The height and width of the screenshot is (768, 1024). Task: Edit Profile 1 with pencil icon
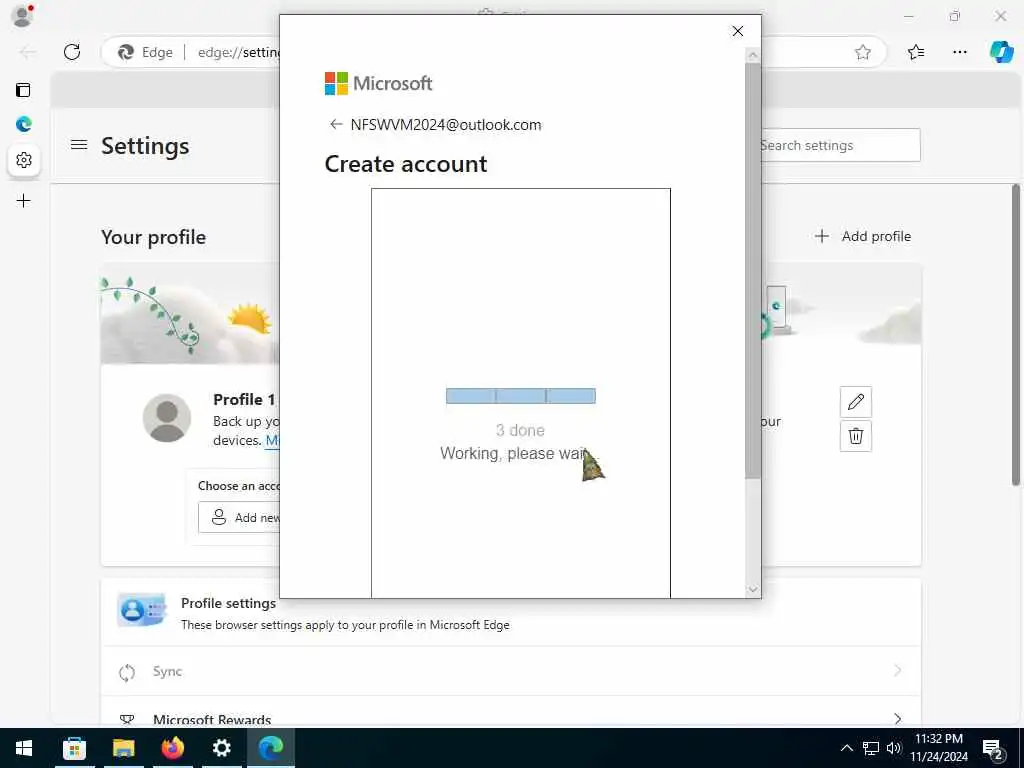pyautogui.click(x=856, y=402)
